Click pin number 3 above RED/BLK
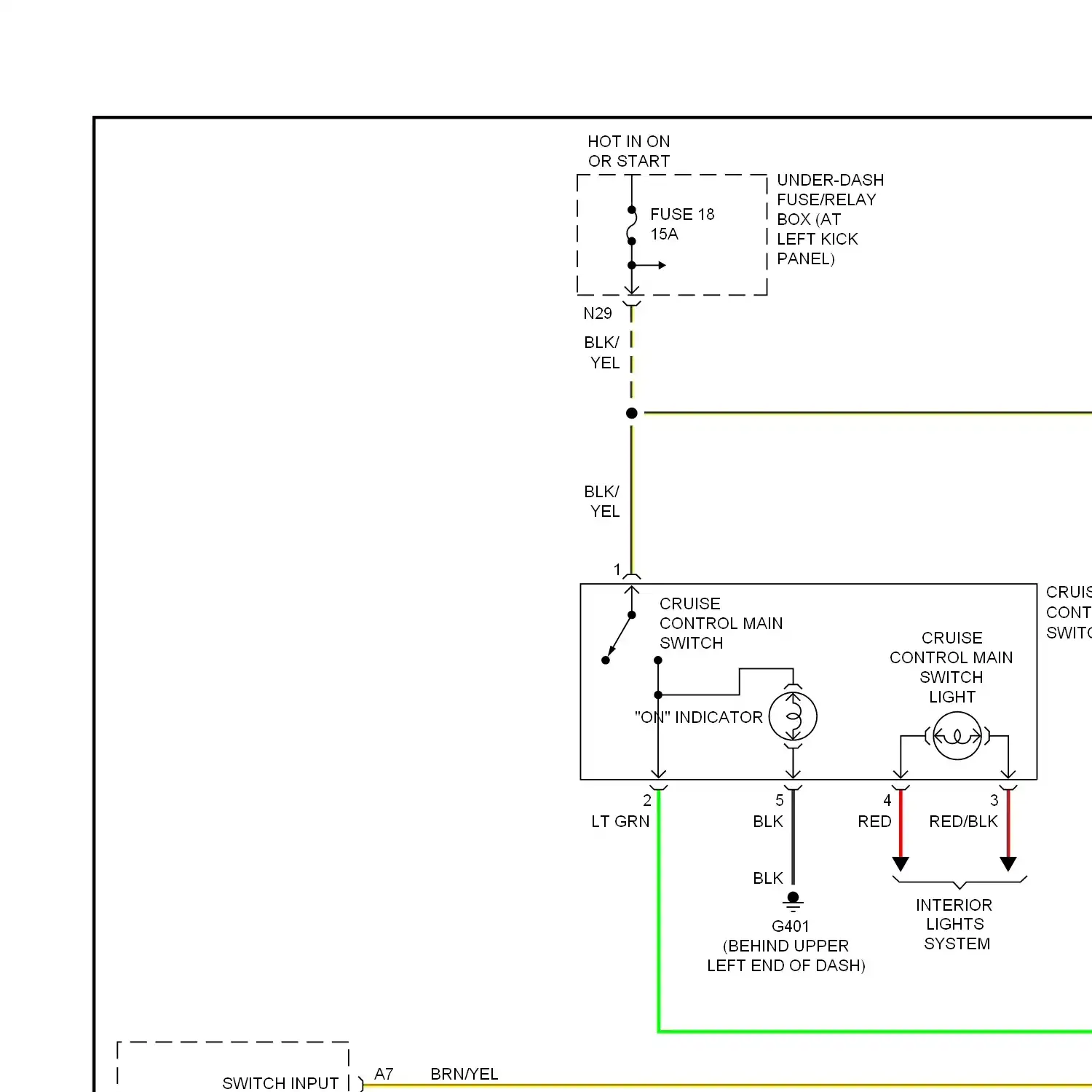1092x1092 pixels. tap(994, 800)
